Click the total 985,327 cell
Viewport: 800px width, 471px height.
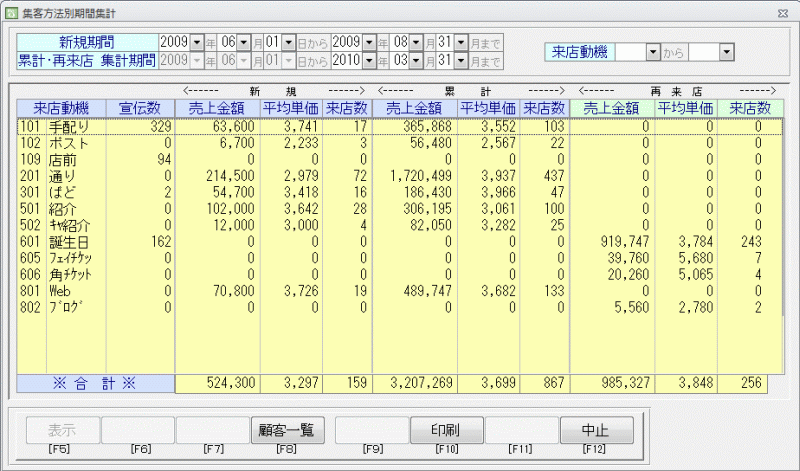(x=612, y=383)
